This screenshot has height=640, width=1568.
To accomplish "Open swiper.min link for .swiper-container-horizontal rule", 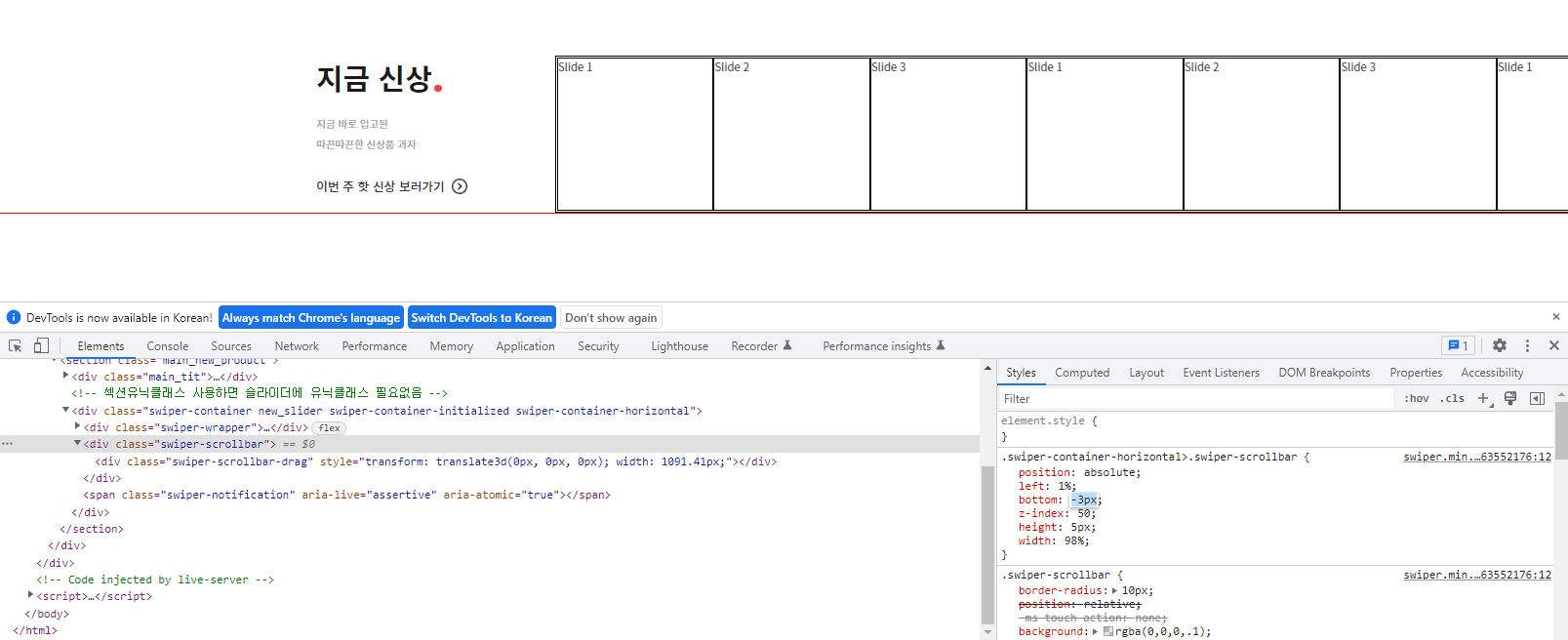I will pos(1477,457).
